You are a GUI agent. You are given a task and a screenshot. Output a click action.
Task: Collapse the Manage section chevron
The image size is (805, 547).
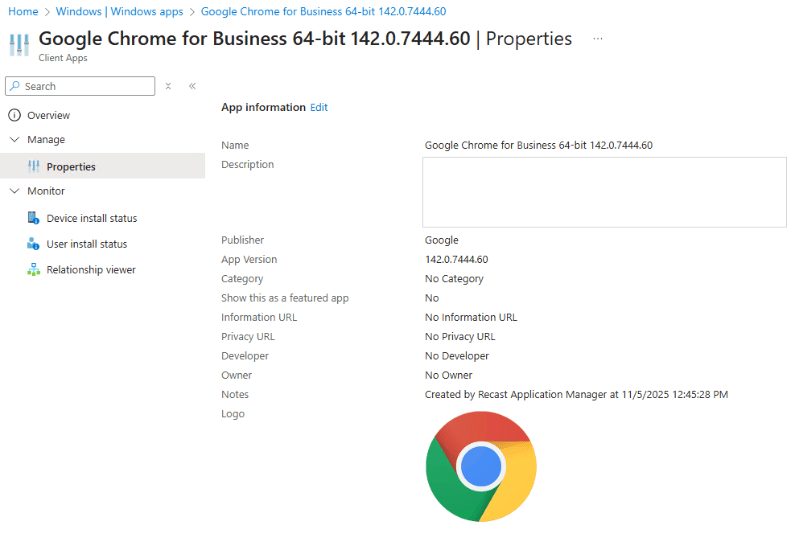pos(14,139)
